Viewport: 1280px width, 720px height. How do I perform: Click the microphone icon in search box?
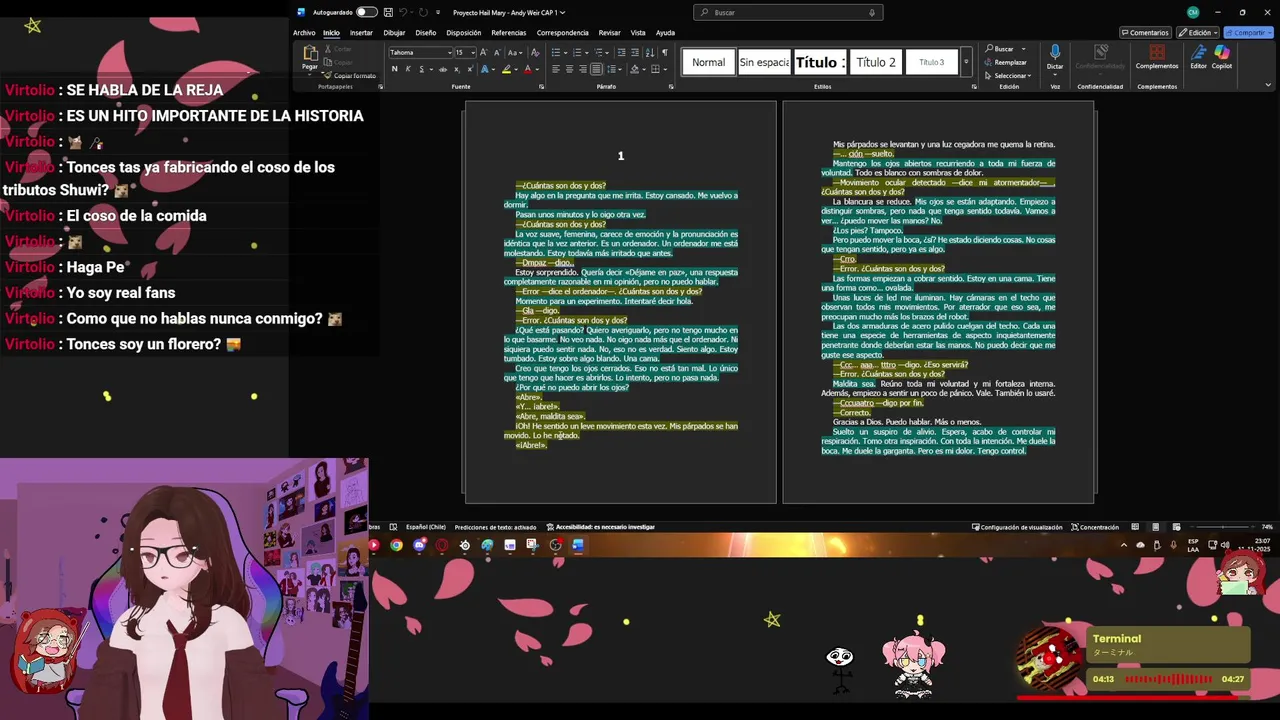tap(872, 12)
